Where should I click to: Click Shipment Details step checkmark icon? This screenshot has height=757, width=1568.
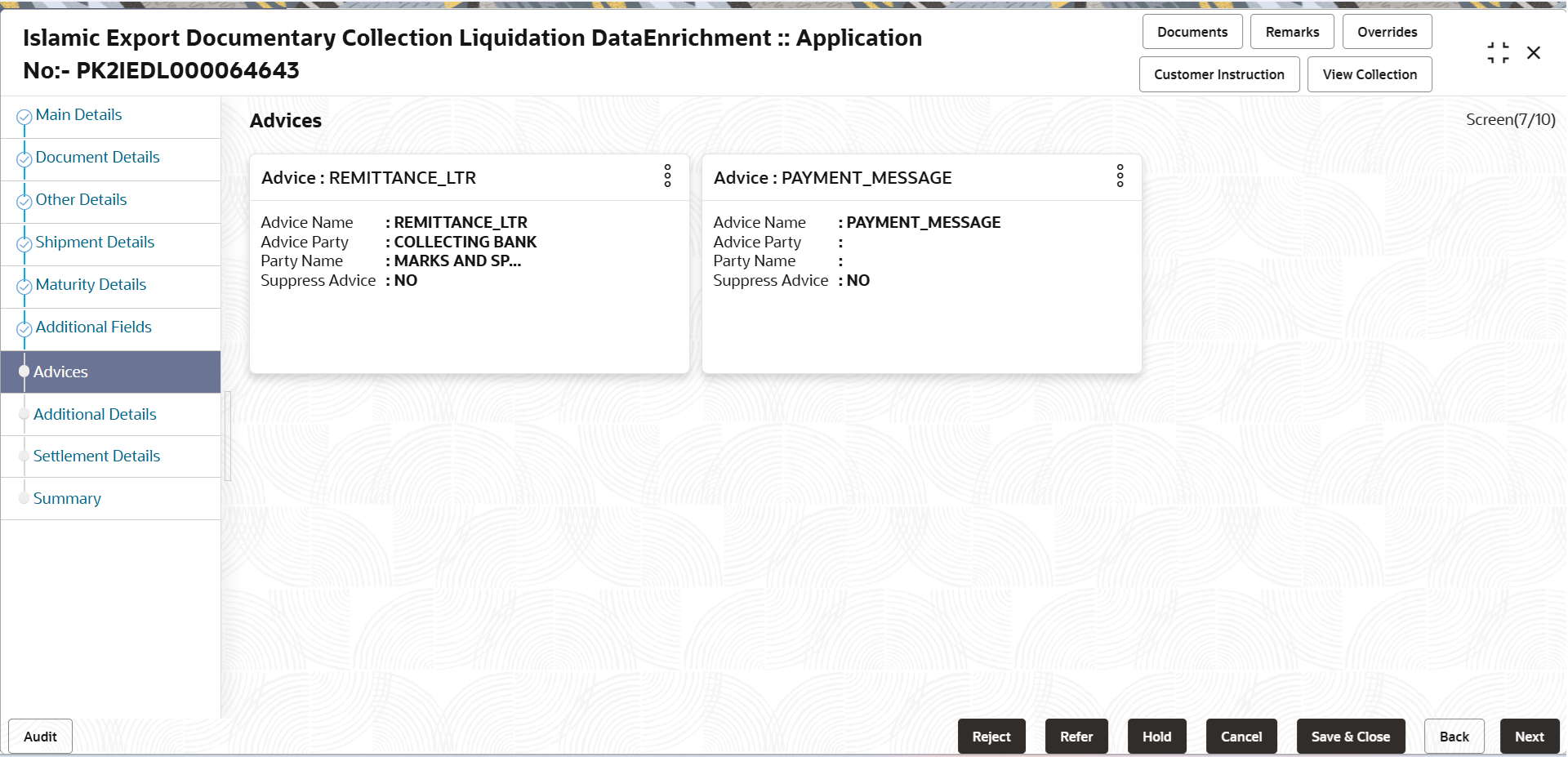(24, 244)
